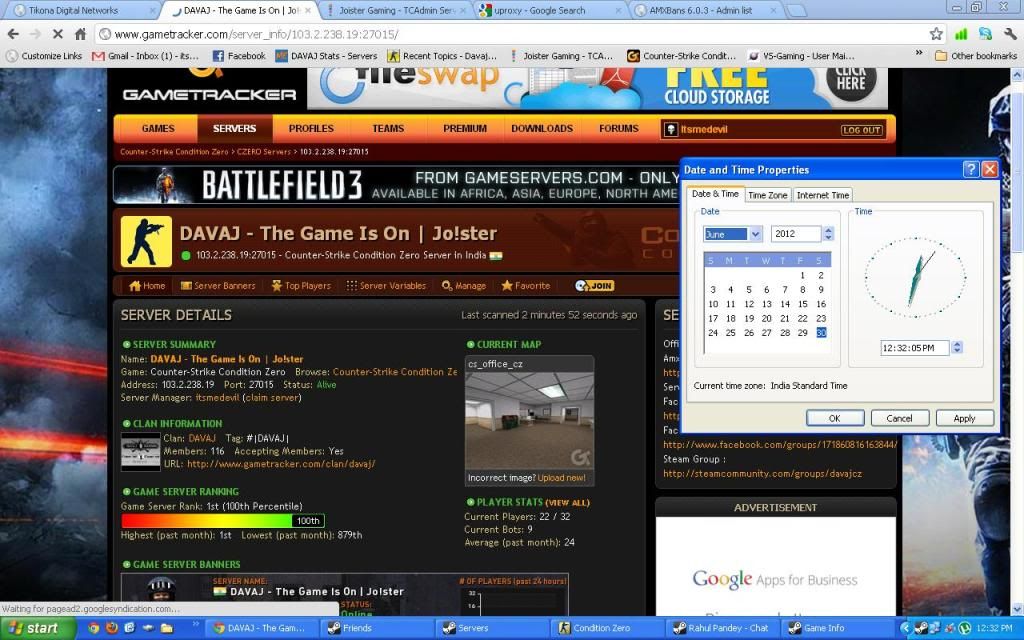Open a new browser tab
Image resolution: width=1024 pixels, height=640 pixels.
point(795,10)
